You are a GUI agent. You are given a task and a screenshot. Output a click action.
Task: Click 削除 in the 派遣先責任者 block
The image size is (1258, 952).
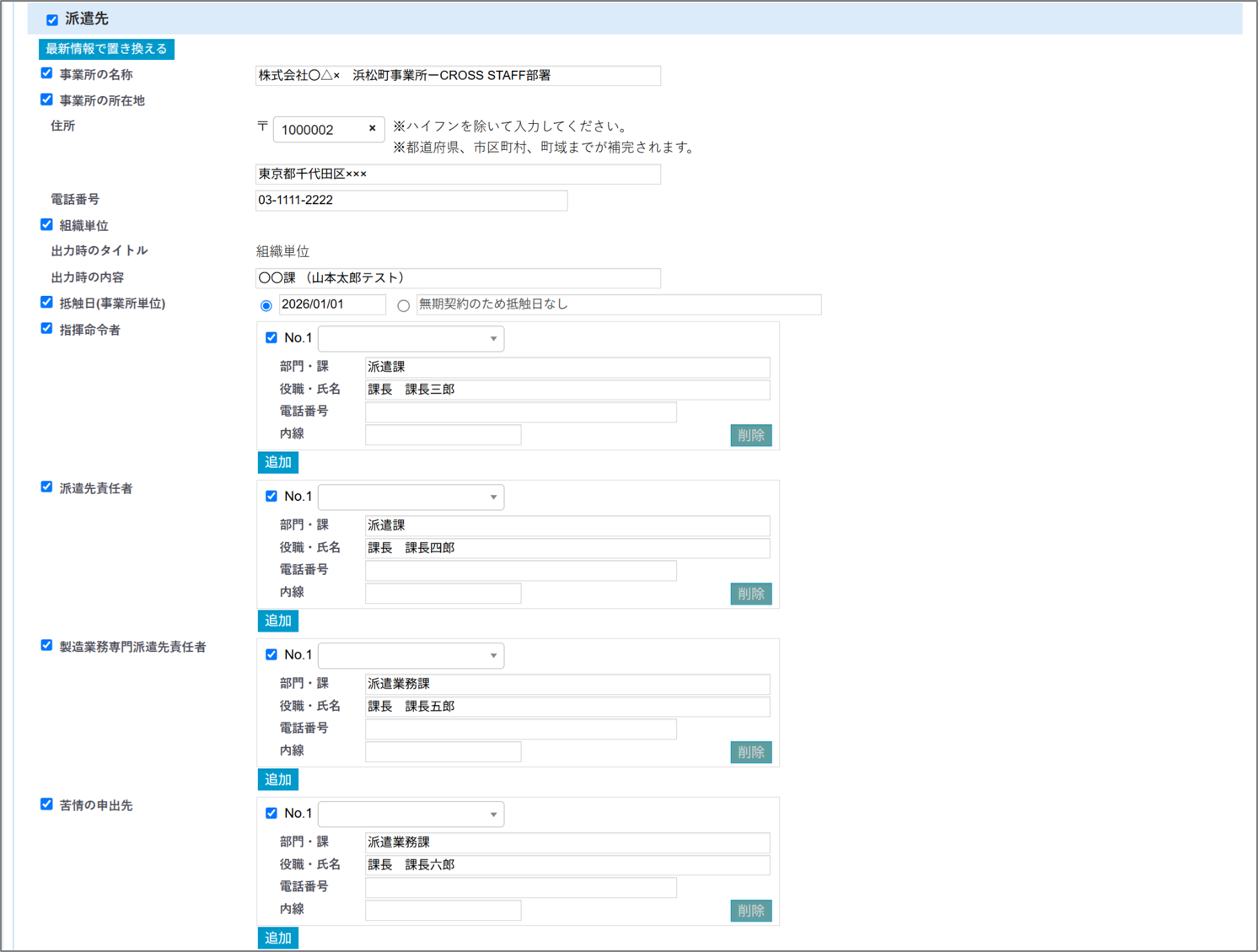[x=750, y=594]
